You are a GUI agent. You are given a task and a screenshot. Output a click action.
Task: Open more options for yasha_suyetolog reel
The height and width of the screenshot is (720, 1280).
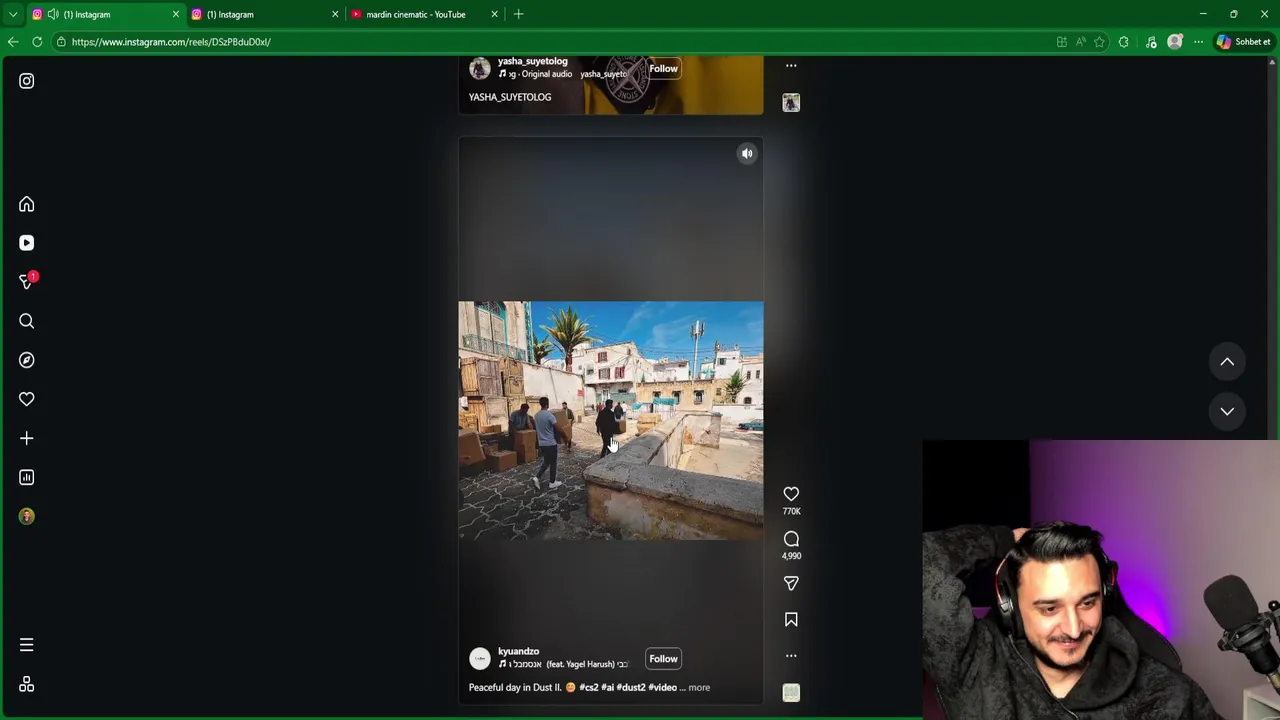[x=791, y=66]
